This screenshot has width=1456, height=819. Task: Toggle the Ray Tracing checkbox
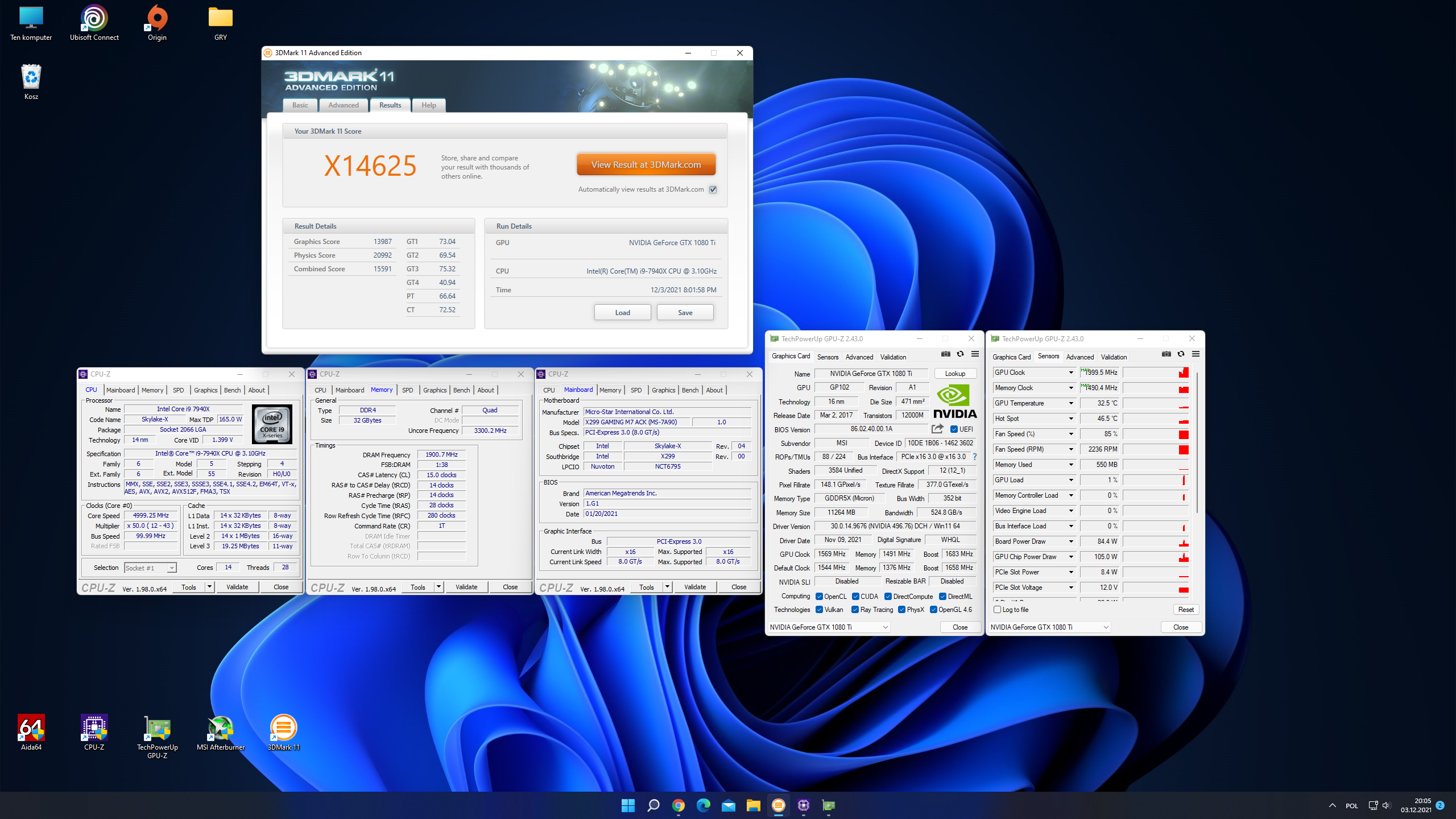tap(855, 610)
